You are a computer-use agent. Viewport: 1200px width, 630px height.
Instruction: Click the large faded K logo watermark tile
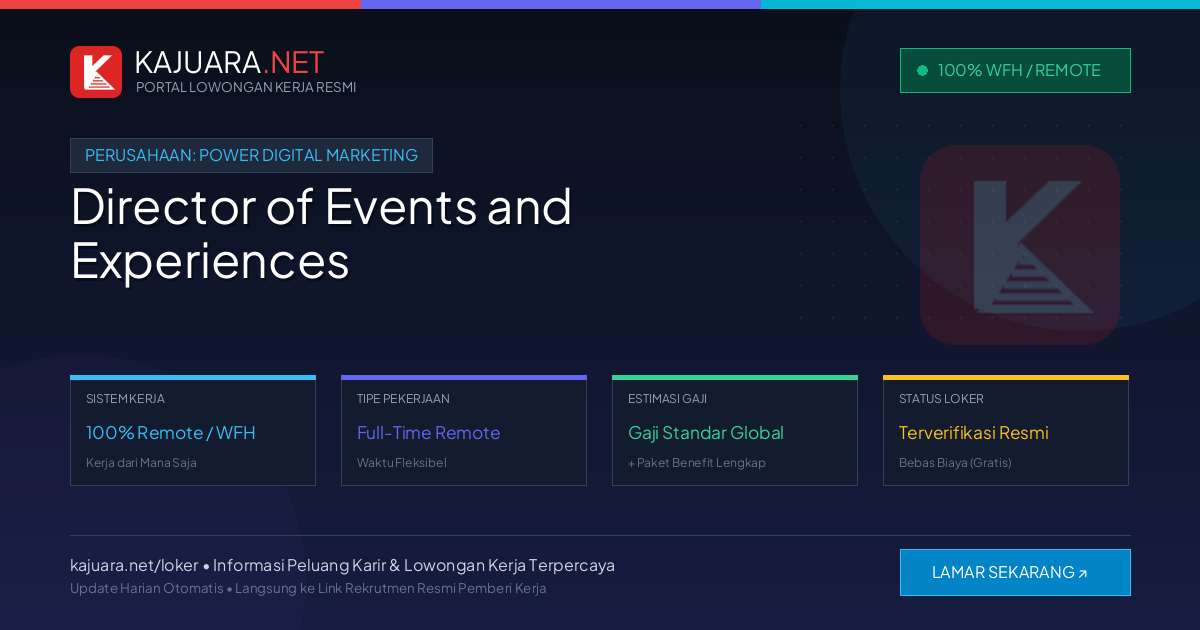(x=1020, y=245)
